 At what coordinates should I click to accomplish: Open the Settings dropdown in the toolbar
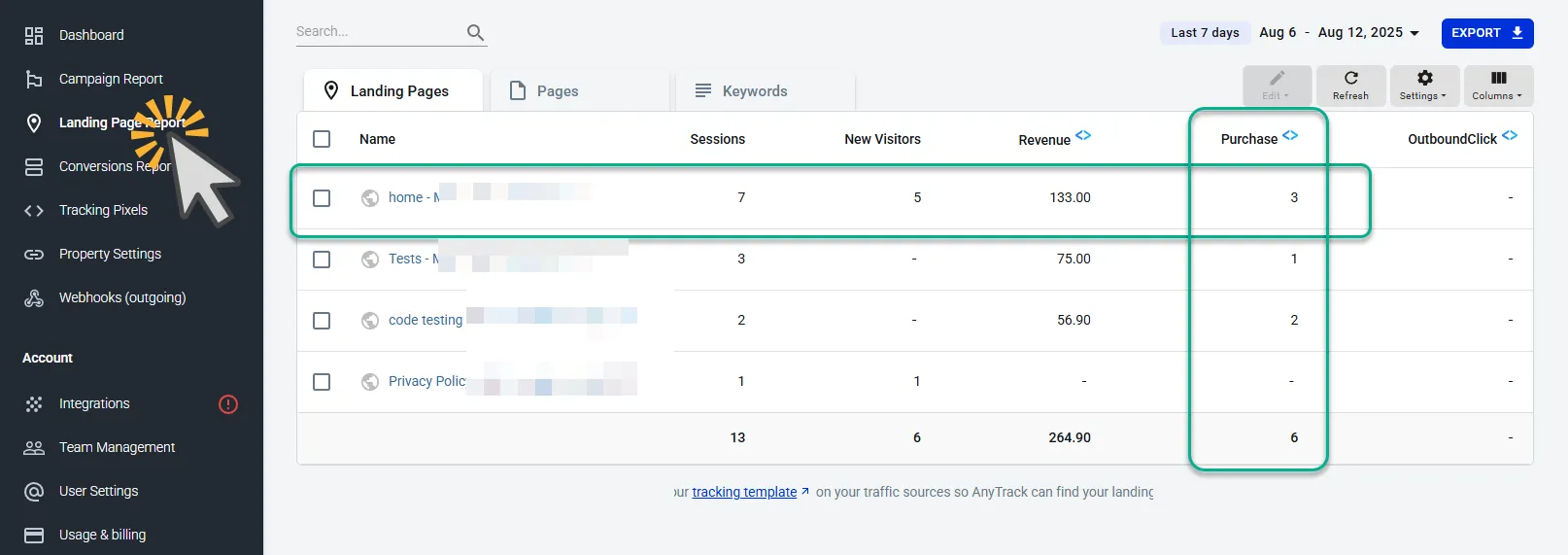click(x=1424, y=86)
